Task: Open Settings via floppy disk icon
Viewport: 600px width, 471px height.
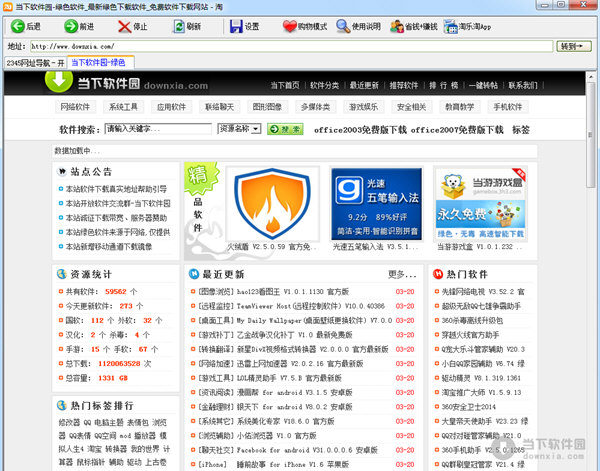Action: [236, 26]
